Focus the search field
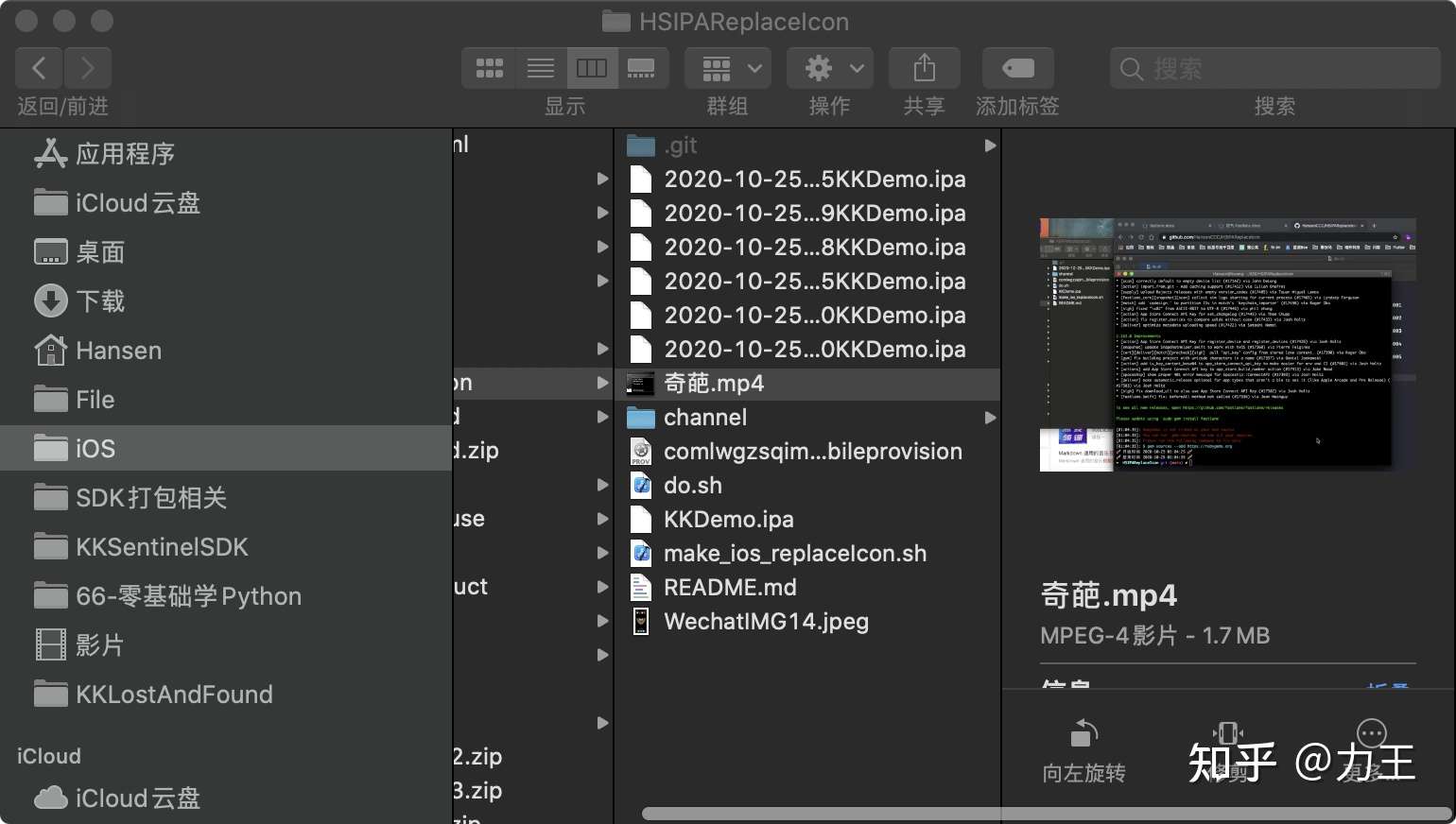 pos(1274,68)
